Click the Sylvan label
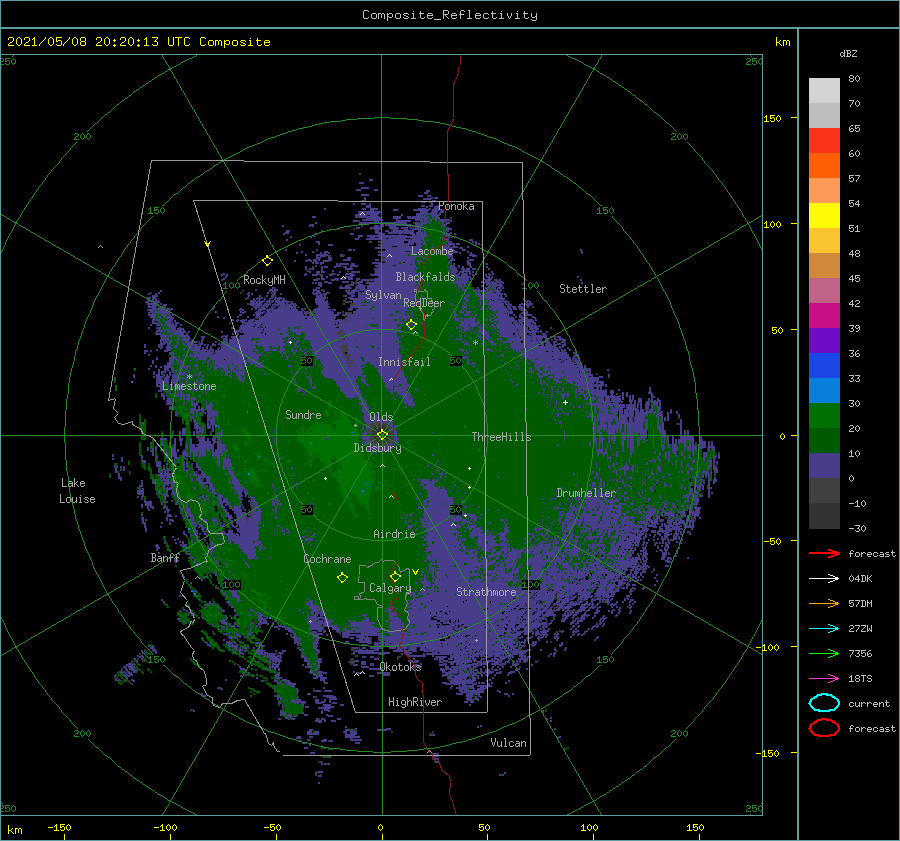Viewport: 900px width, 841px height. click(x=383, y=295)
